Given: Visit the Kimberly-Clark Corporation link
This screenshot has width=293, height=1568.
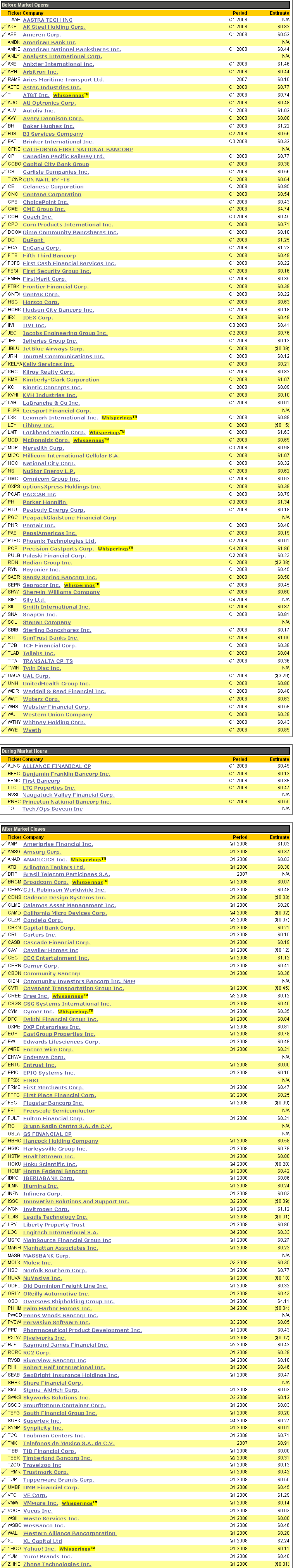Looking at the screenshot, I should 62,379.
